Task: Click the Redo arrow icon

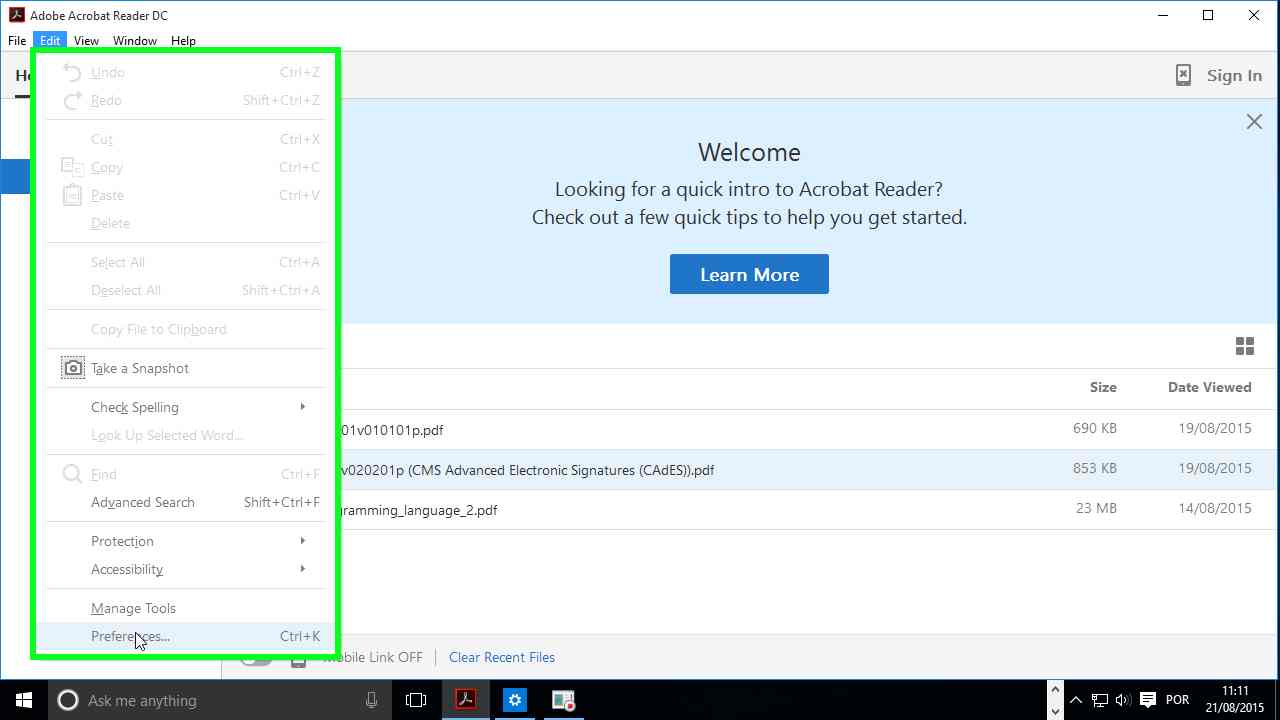Action: click(72, 100)
